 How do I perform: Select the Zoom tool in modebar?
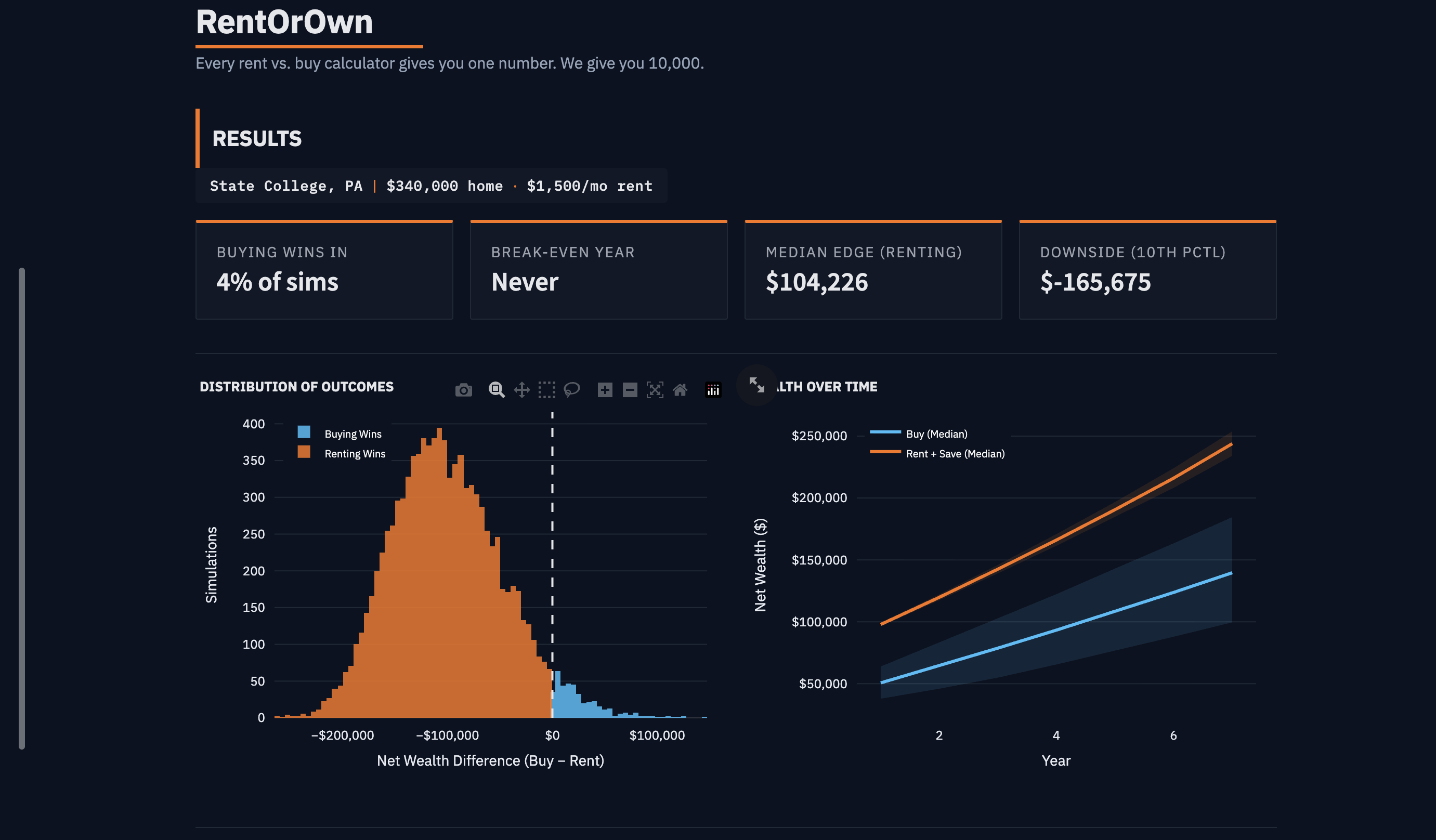pos(497,390)
